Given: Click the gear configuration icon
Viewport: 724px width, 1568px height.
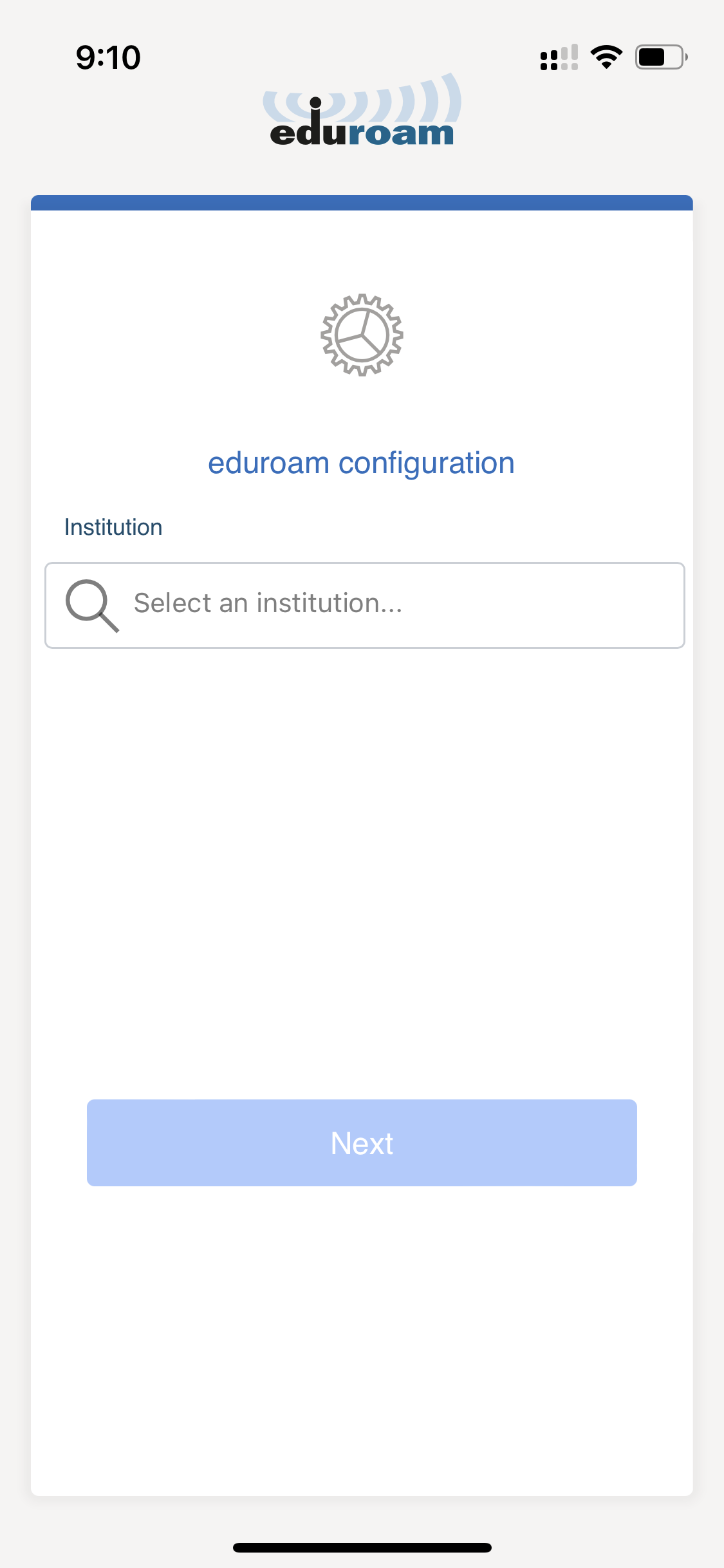Looking at the screenshot, I should [362, 335].
